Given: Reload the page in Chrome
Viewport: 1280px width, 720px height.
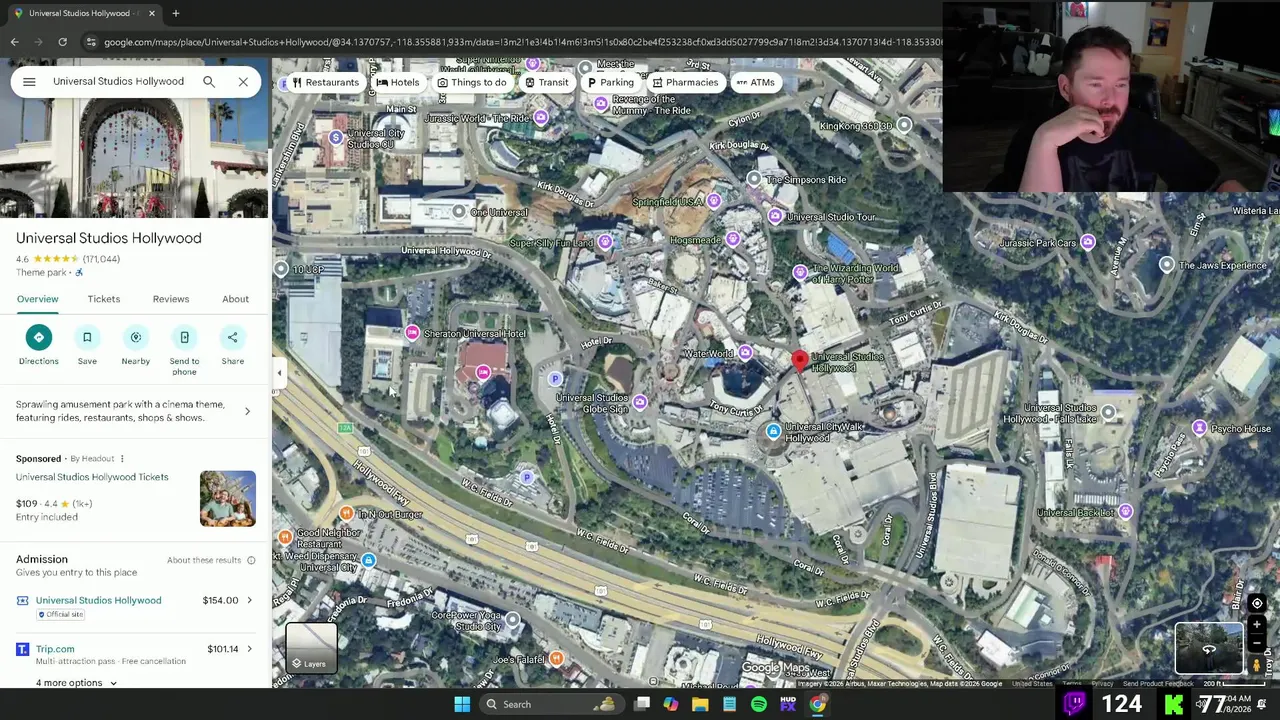Looking at the screenshot, I should tap(62, 42).
